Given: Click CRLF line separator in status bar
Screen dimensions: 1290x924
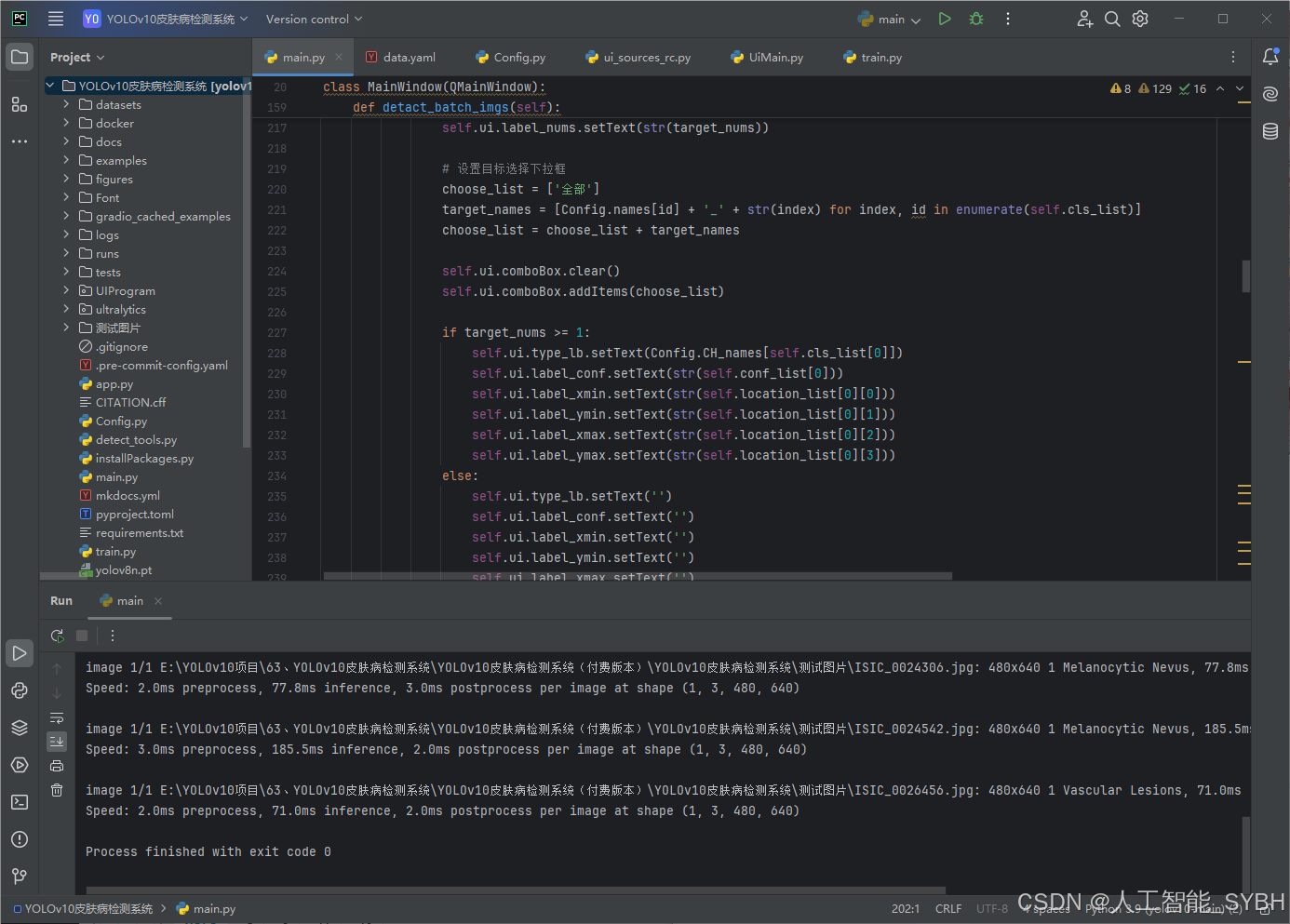Looking at the screenshot, I should coord(948,909).
